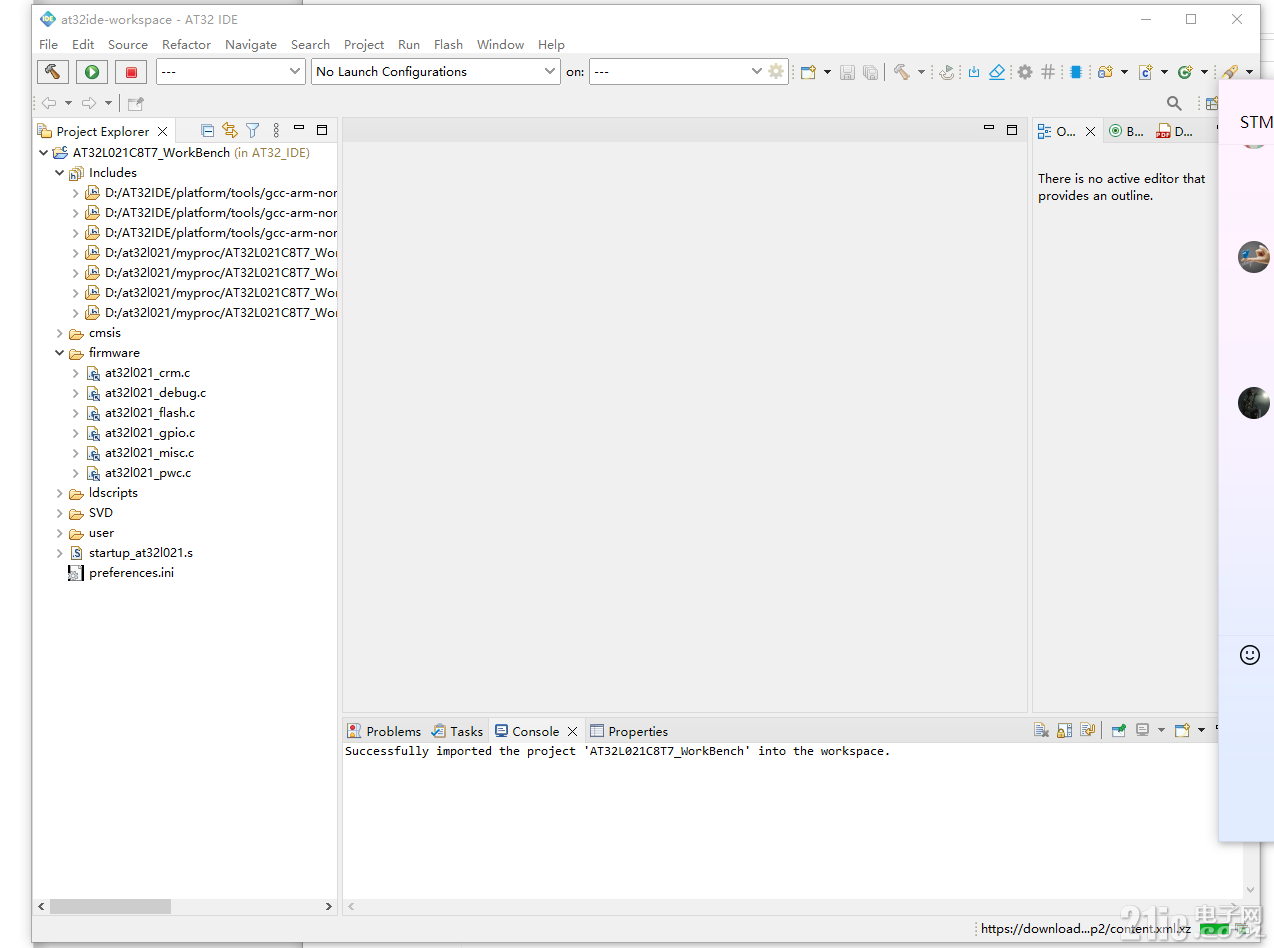Minimize the editor area pane
1274x948 pixels.
pyautogui.click(x=989, y=129)
